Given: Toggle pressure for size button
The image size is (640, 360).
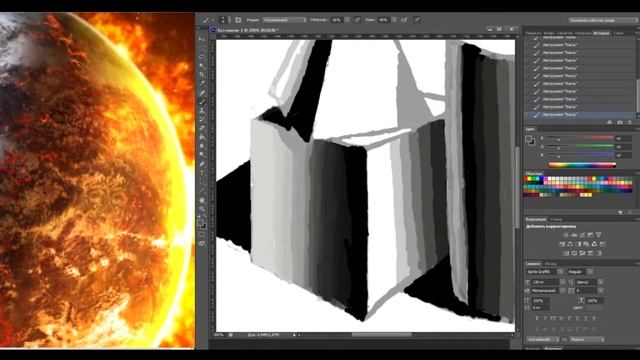Looking at the screenshot, I should (417, 20).
